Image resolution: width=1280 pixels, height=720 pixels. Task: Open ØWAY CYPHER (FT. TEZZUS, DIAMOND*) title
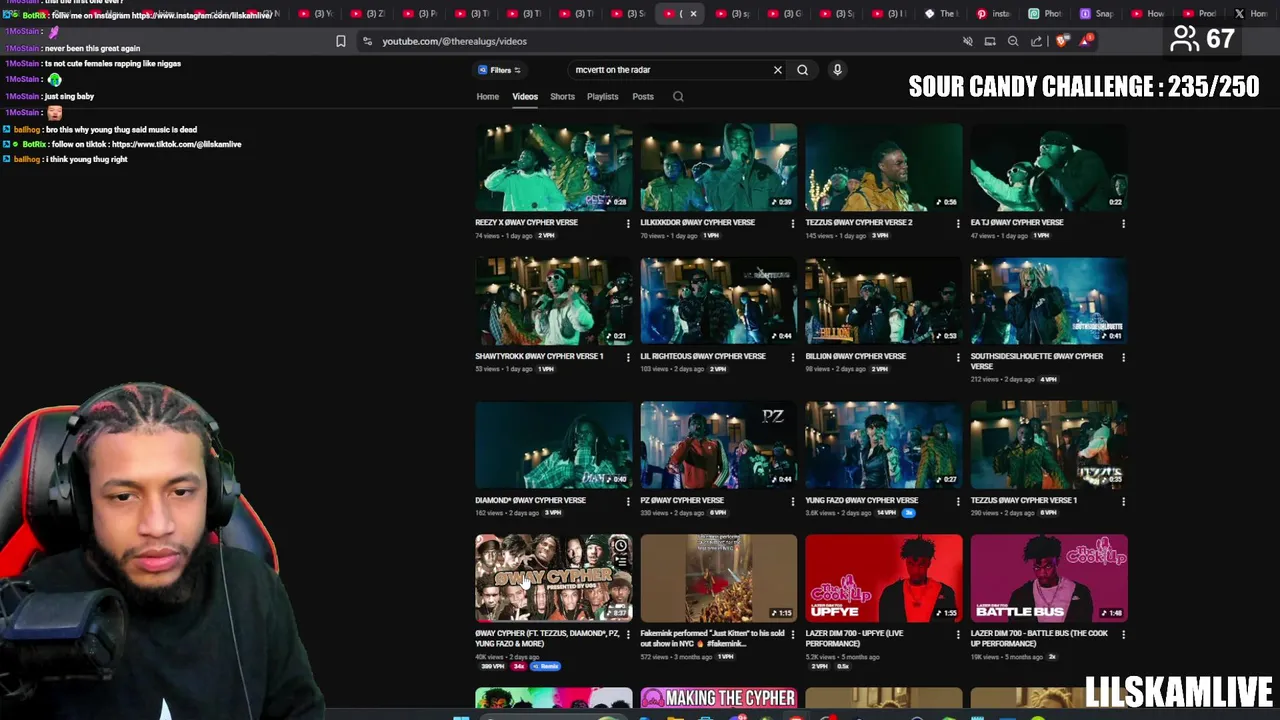point(548,638)
